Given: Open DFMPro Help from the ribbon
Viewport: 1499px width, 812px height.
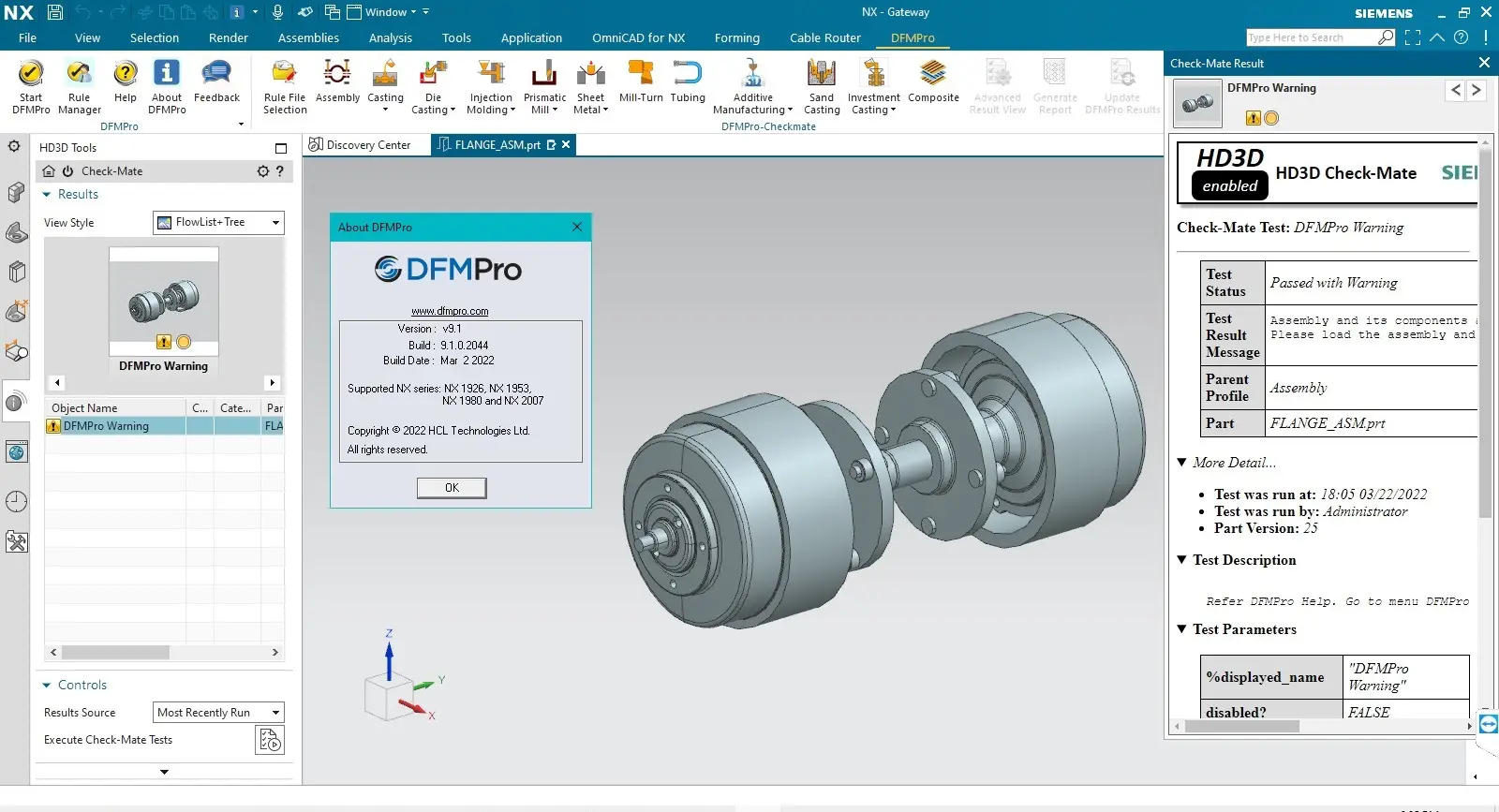Looking at the screenshot, I should point(125,81).
